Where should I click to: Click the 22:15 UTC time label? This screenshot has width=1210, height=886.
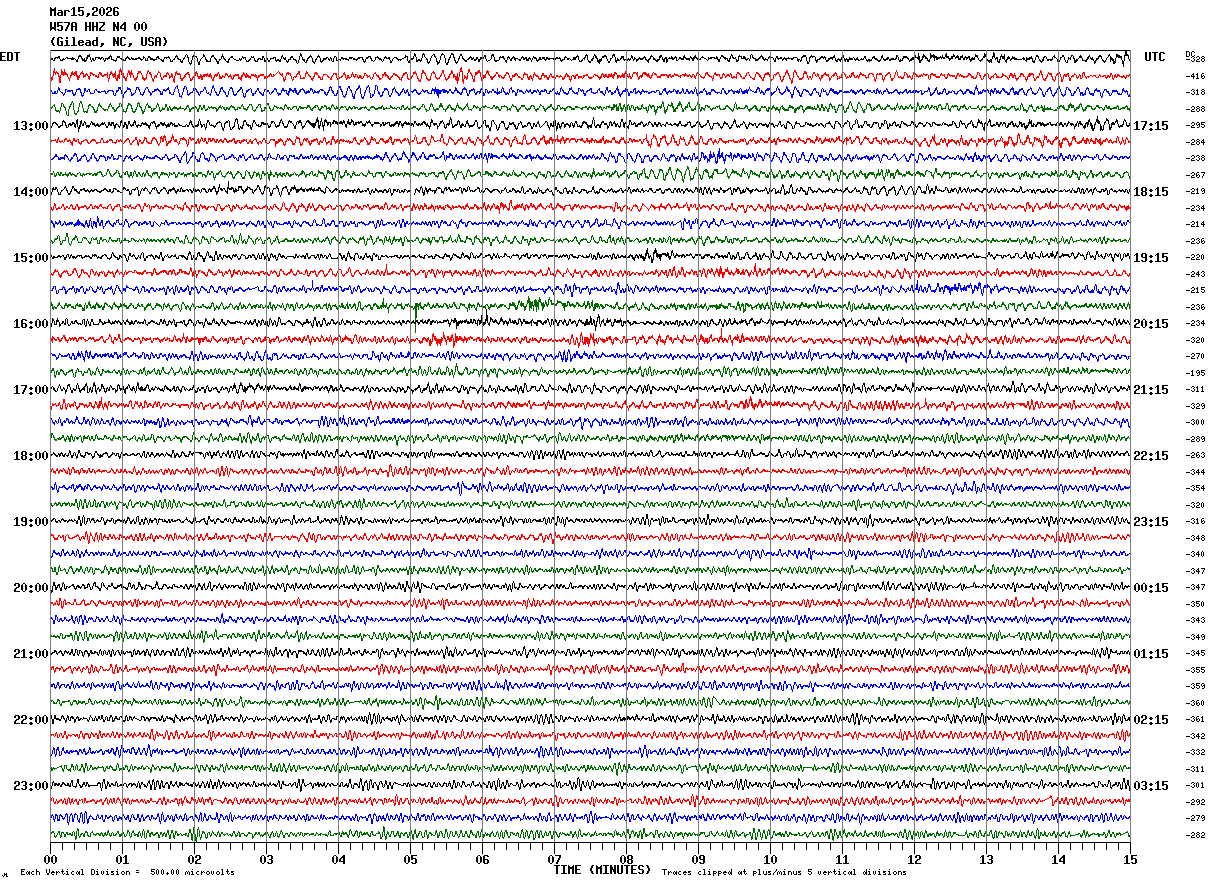click(x=1151, y=456)
